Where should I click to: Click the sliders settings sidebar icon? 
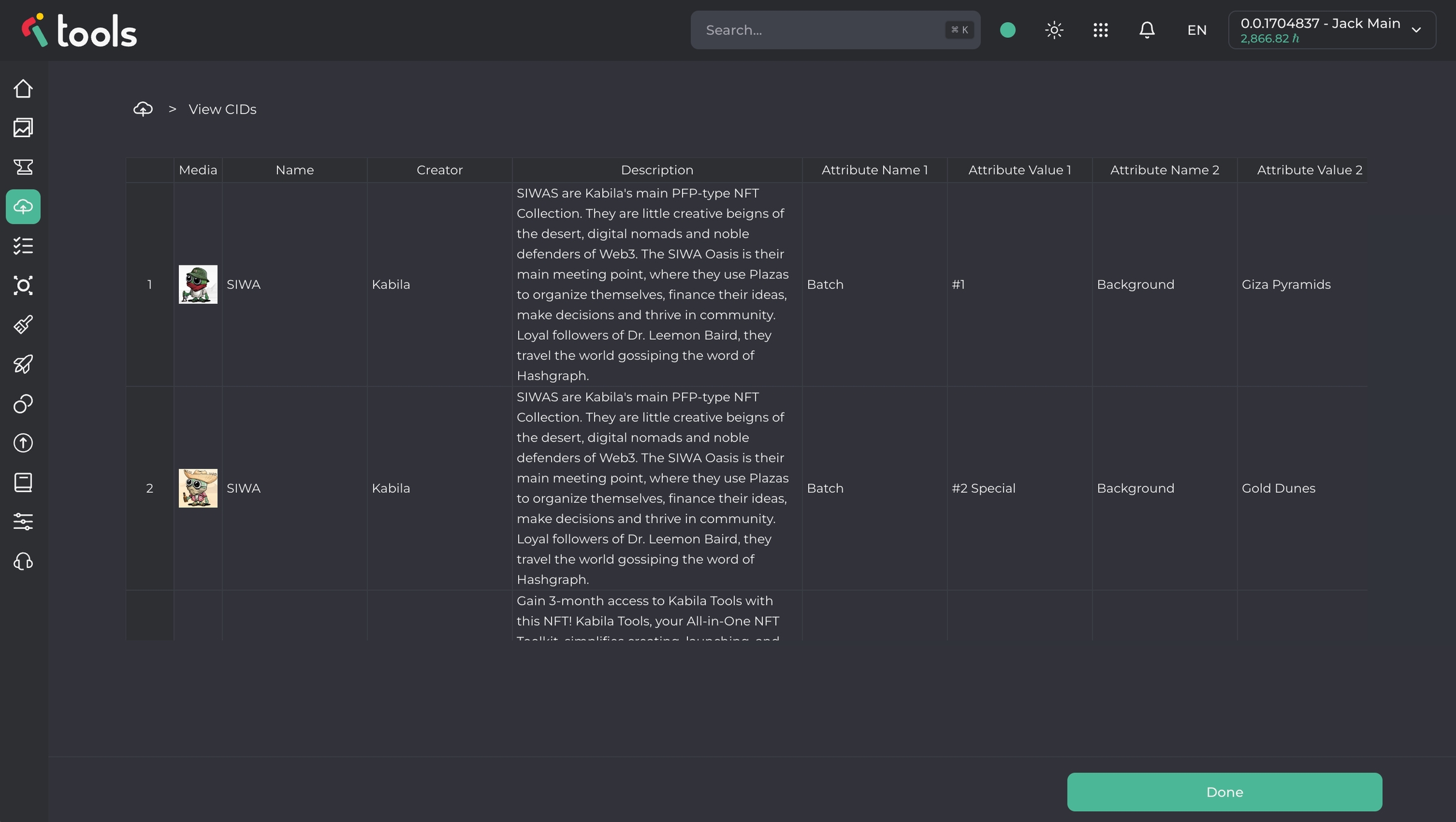coord(23,522)
